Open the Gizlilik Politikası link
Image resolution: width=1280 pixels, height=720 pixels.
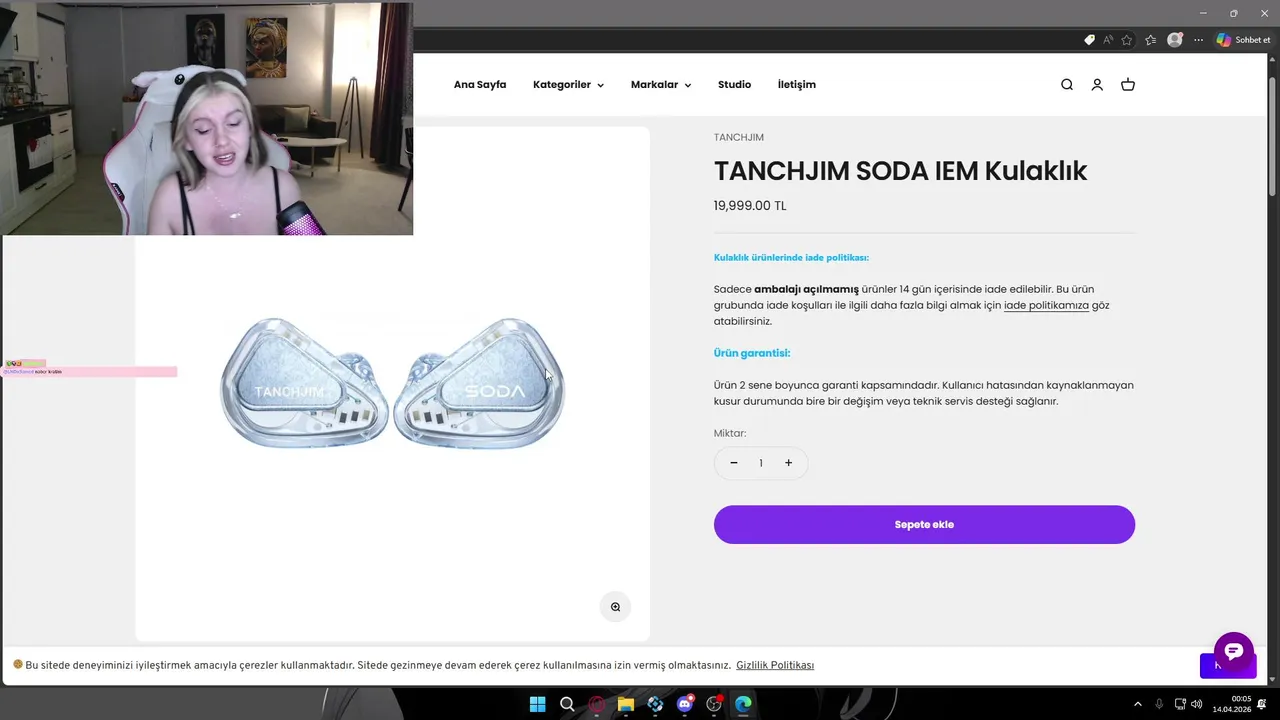click(775, 666)
